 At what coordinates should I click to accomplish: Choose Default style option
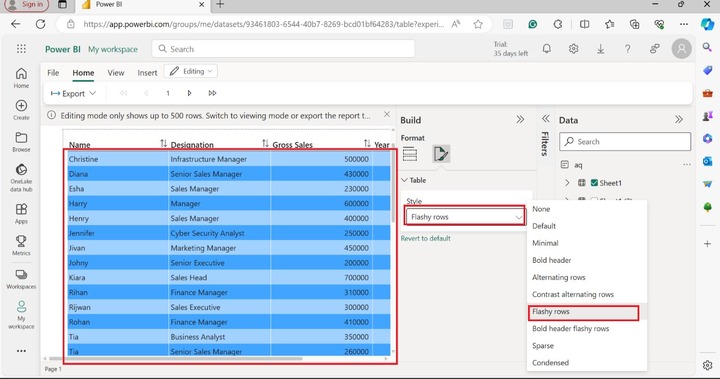point(587,226)
